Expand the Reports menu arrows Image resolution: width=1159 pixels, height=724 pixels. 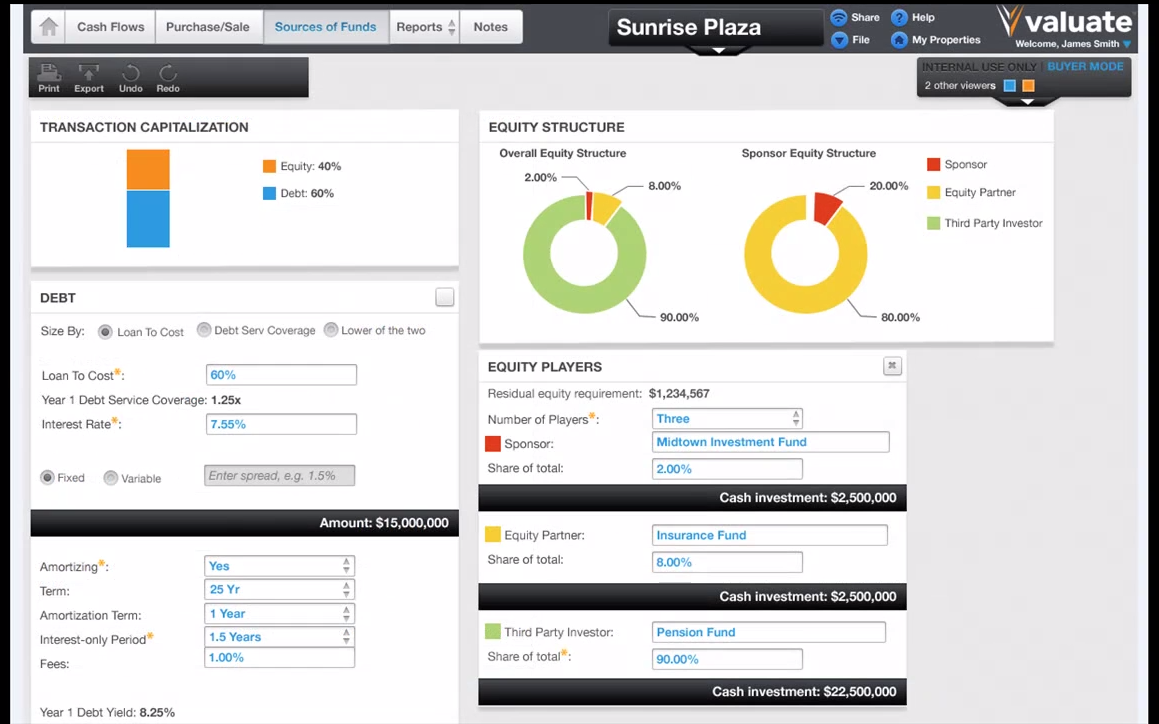452,27
